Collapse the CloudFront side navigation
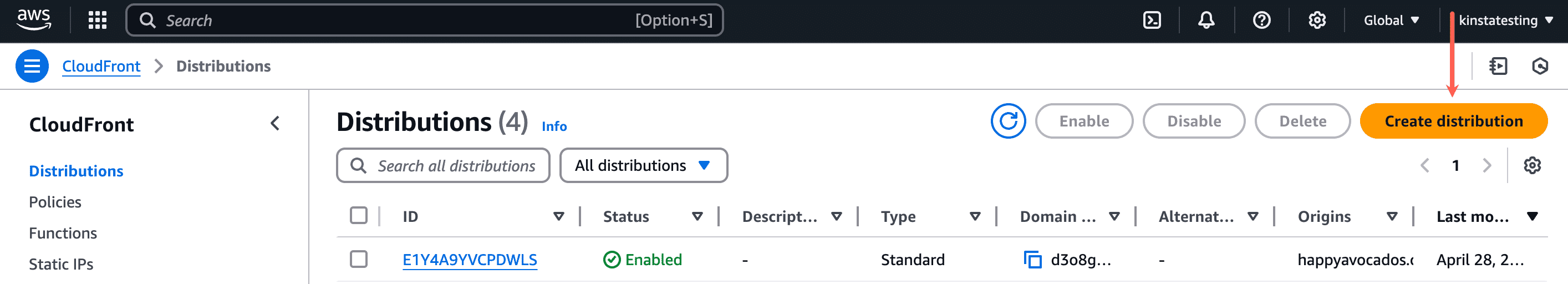 (275, 124)
